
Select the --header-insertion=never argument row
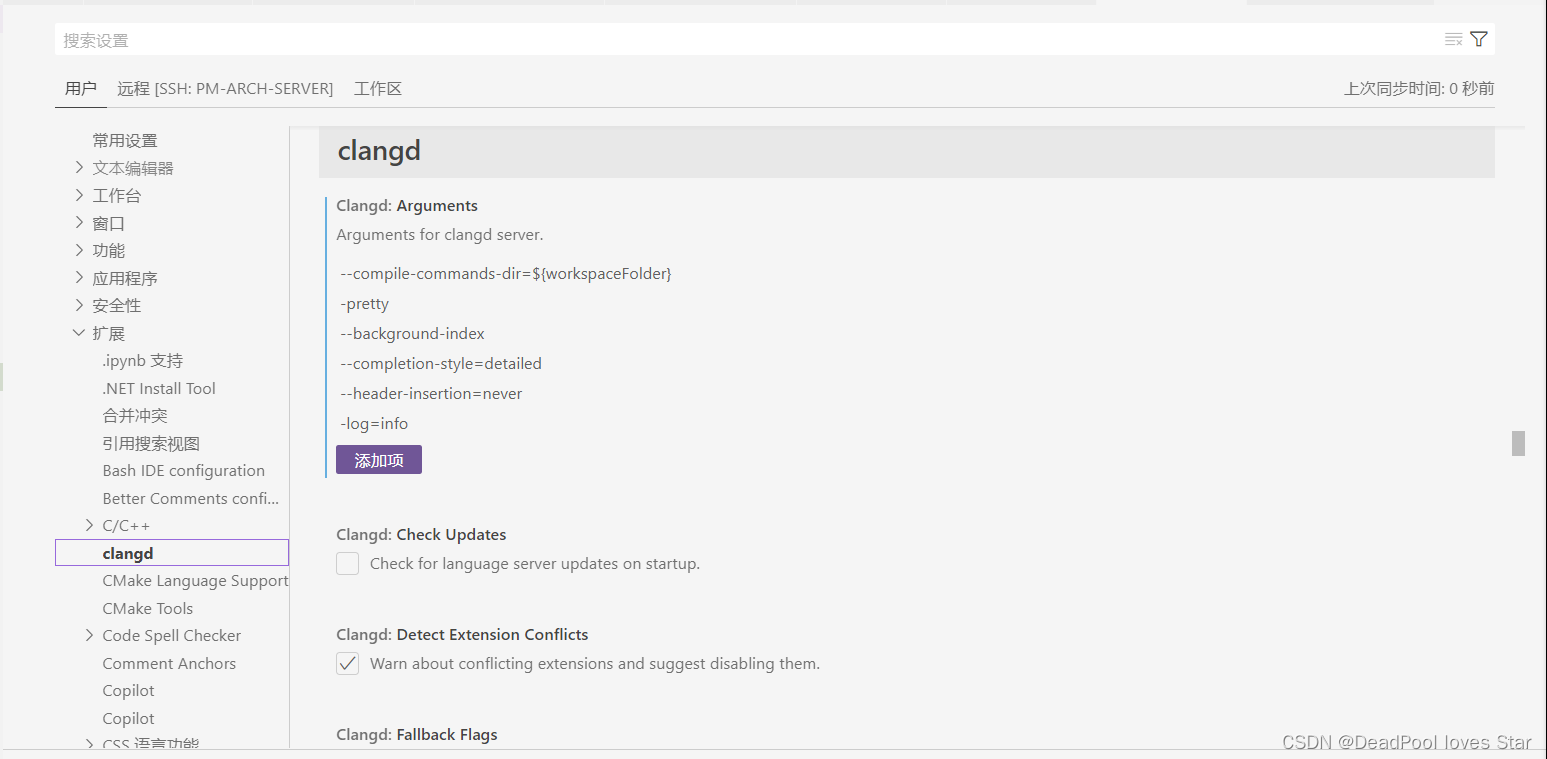(x=432, y=394)
